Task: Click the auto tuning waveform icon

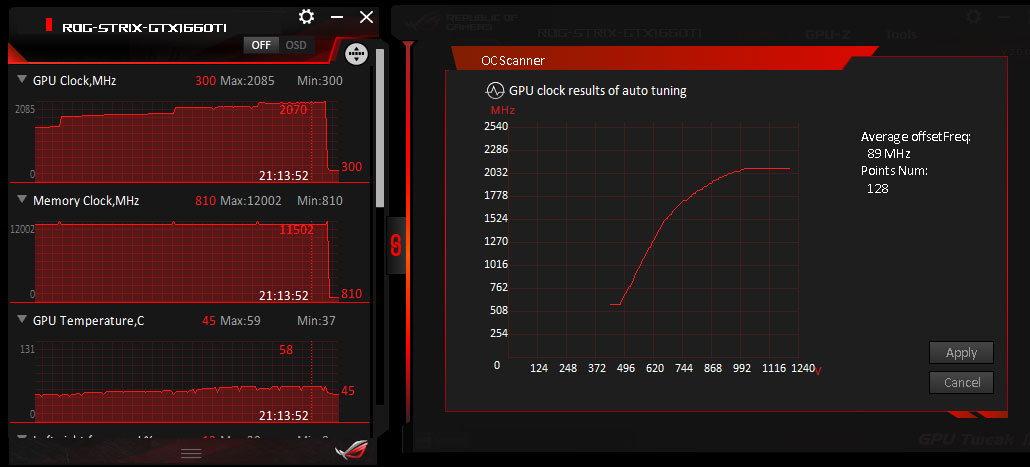Action: [x=494, y=91]
